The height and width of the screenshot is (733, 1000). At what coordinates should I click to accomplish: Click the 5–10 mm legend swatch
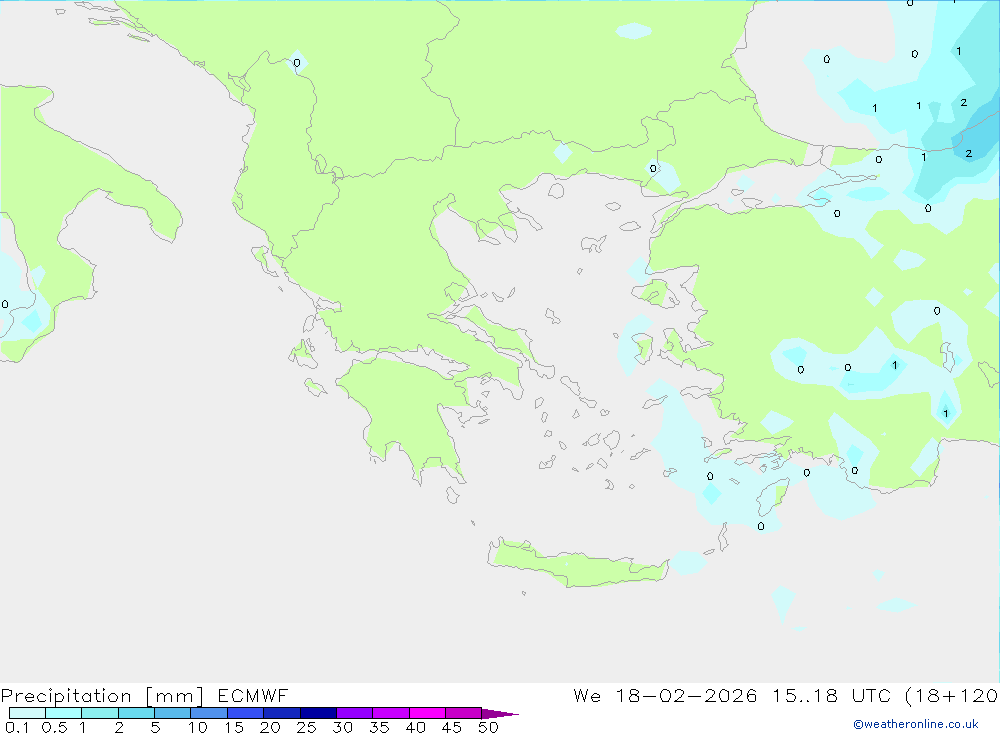172,713
